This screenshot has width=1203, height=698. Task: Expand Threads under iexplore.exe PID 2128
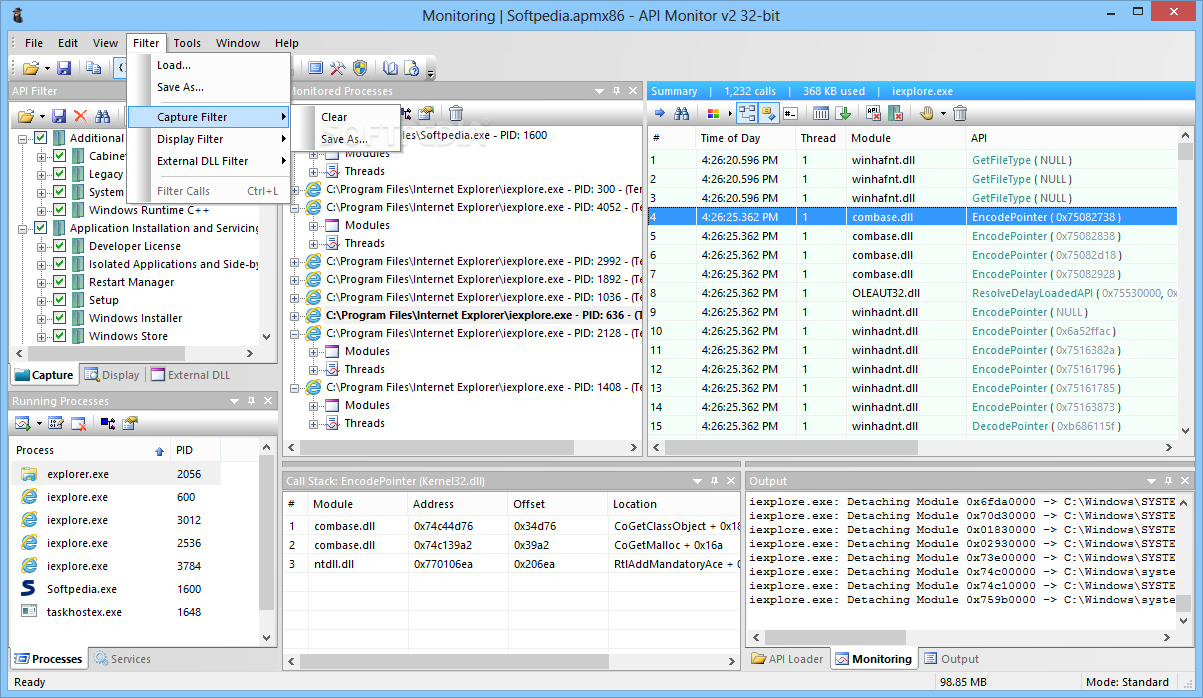[314, 369]
